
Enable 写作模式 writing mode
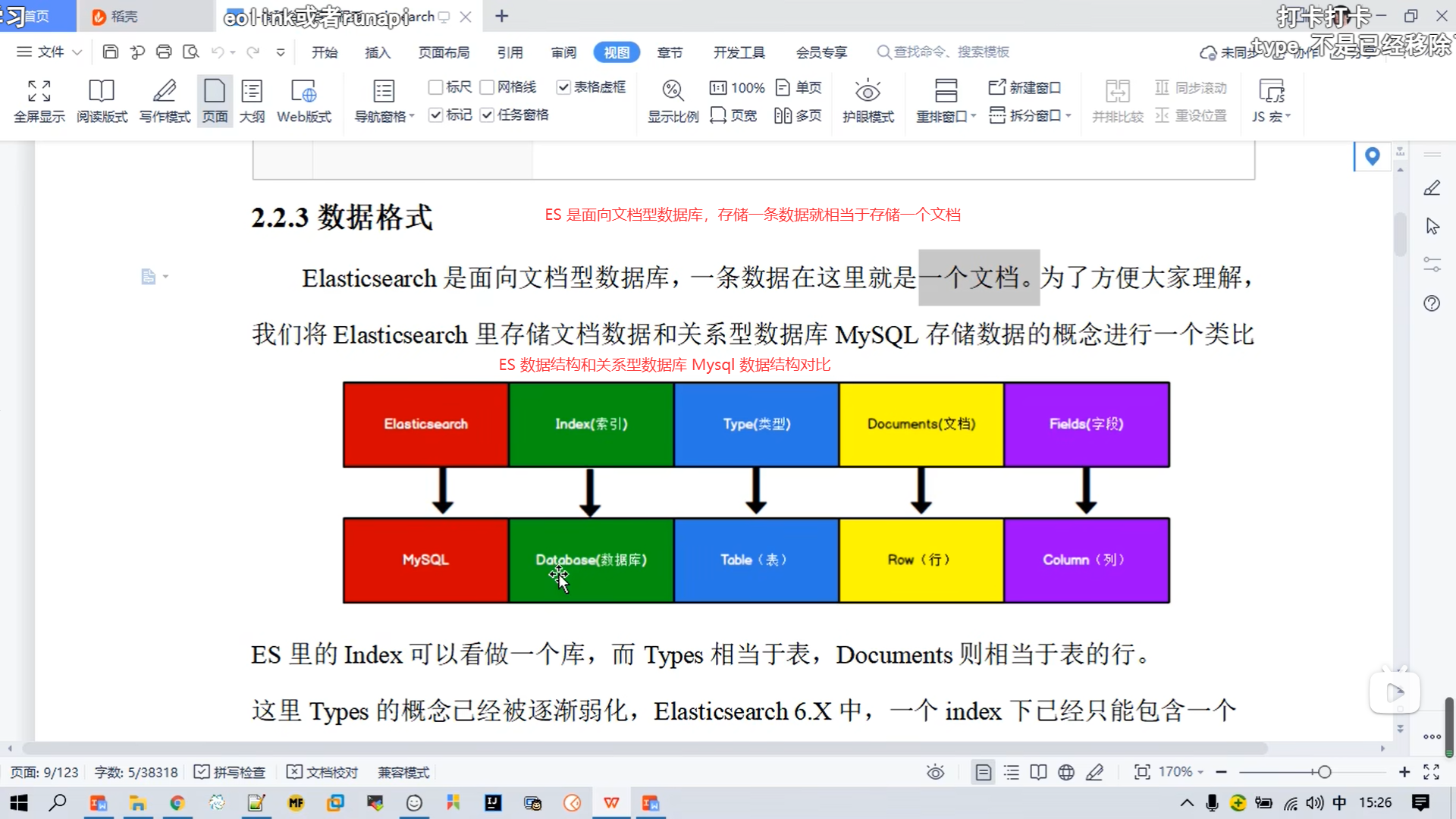(165, 92)
